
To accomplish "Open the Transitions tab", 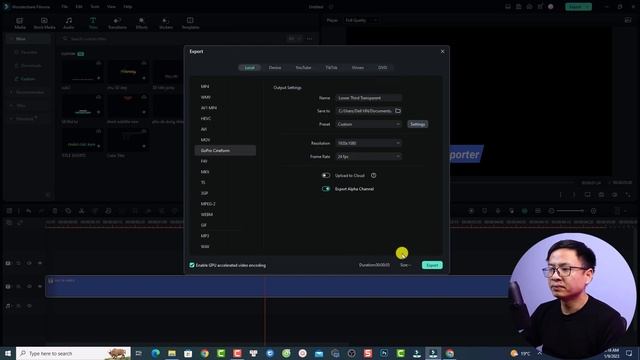I will (x=117, y=23).
